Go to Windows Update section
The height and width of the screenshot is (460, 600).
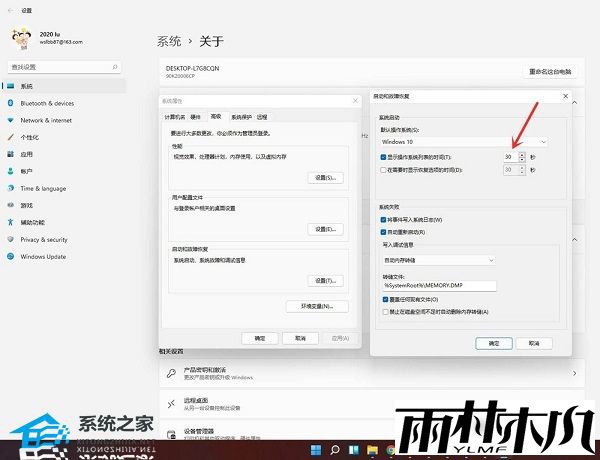43,256
